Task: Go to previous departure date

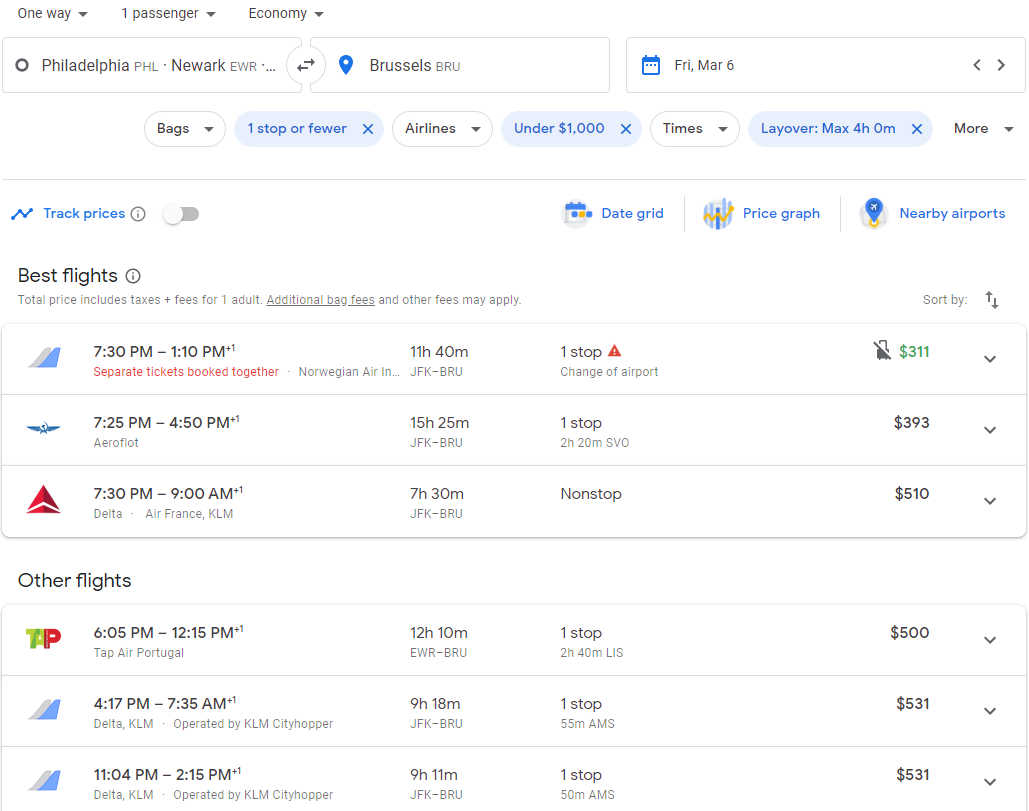Action: pyautogui.click(x=976, y=65)
